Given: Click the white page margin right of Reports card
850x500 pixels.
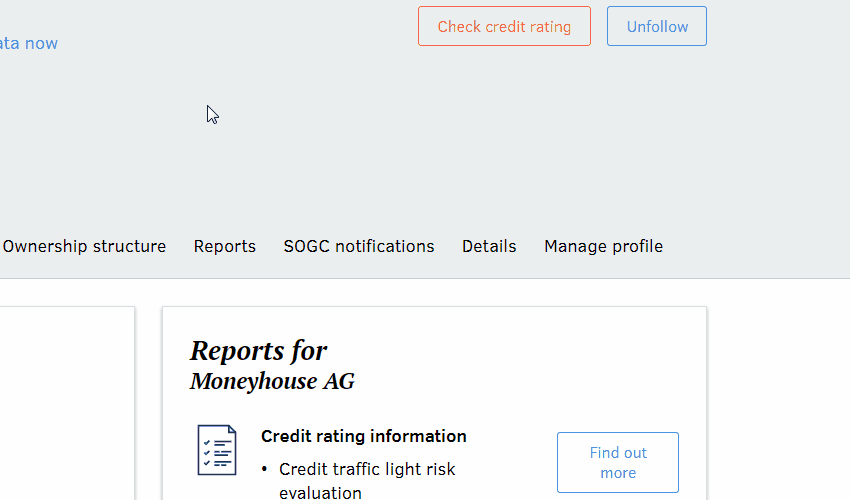Looking at the screenshot, I should (780, 400).
